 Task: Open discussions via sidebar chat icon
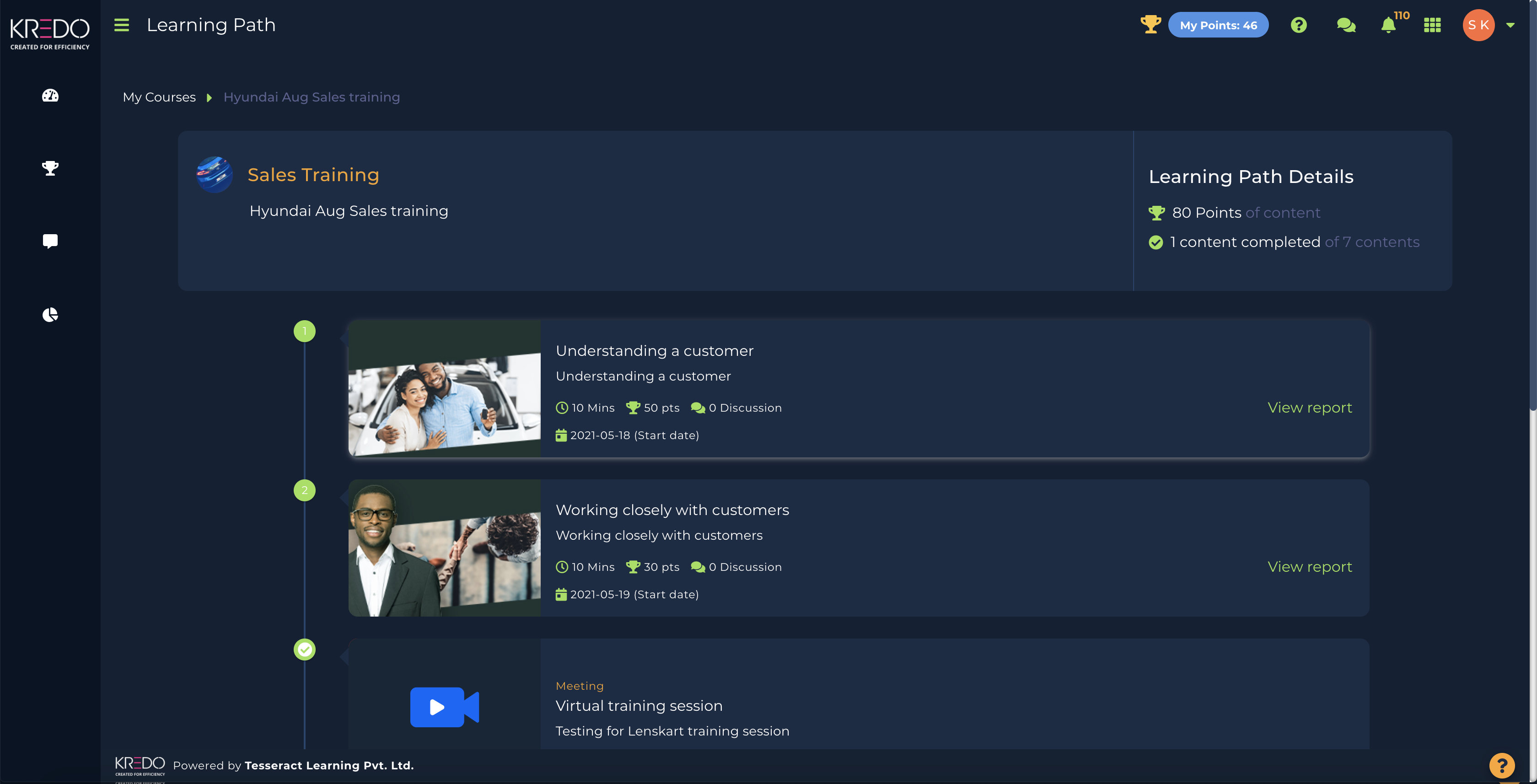pyautogui.click(x=50, y=241)
